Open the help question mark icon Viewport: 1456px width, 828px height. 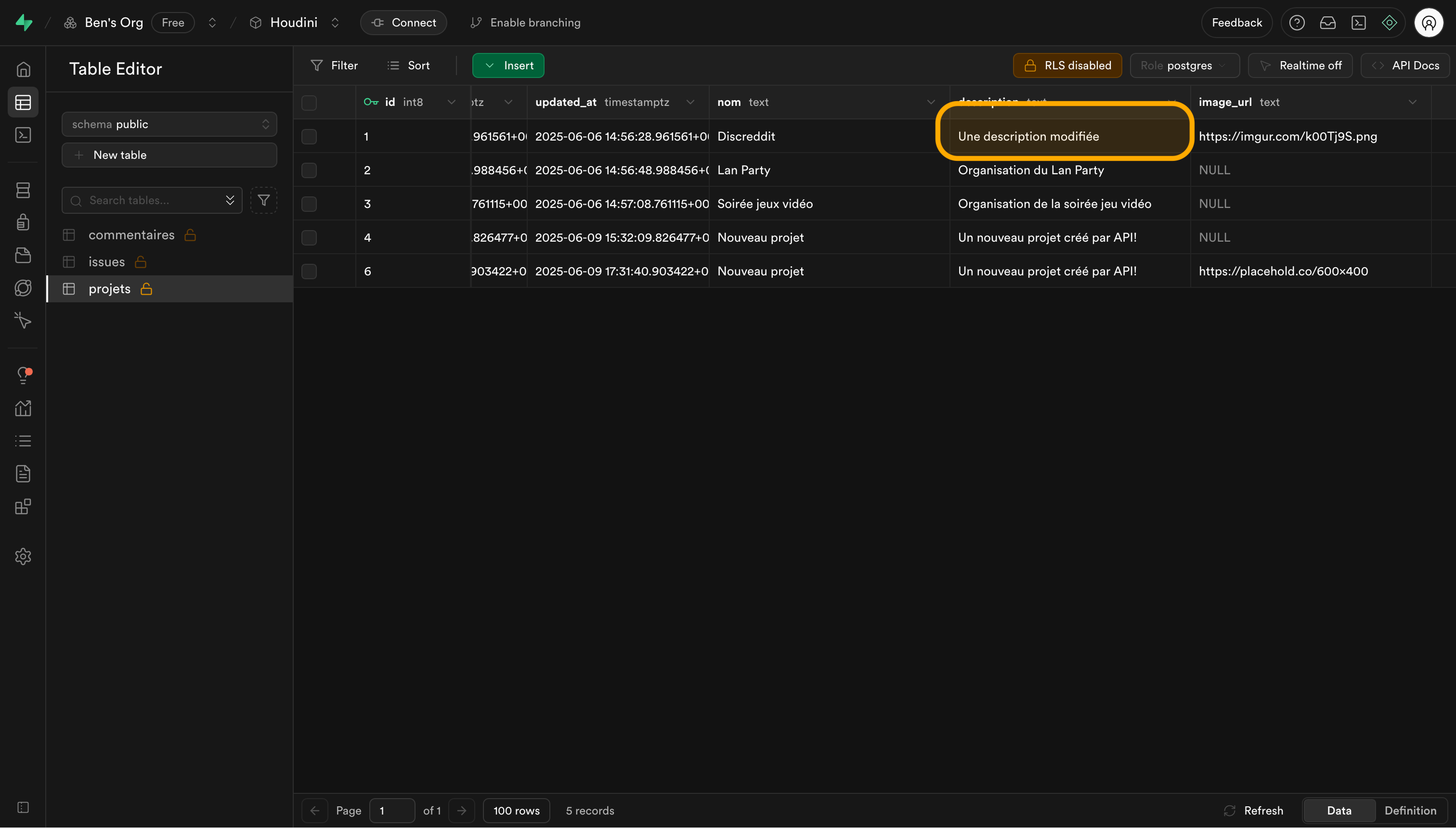tap(1297, 23)
